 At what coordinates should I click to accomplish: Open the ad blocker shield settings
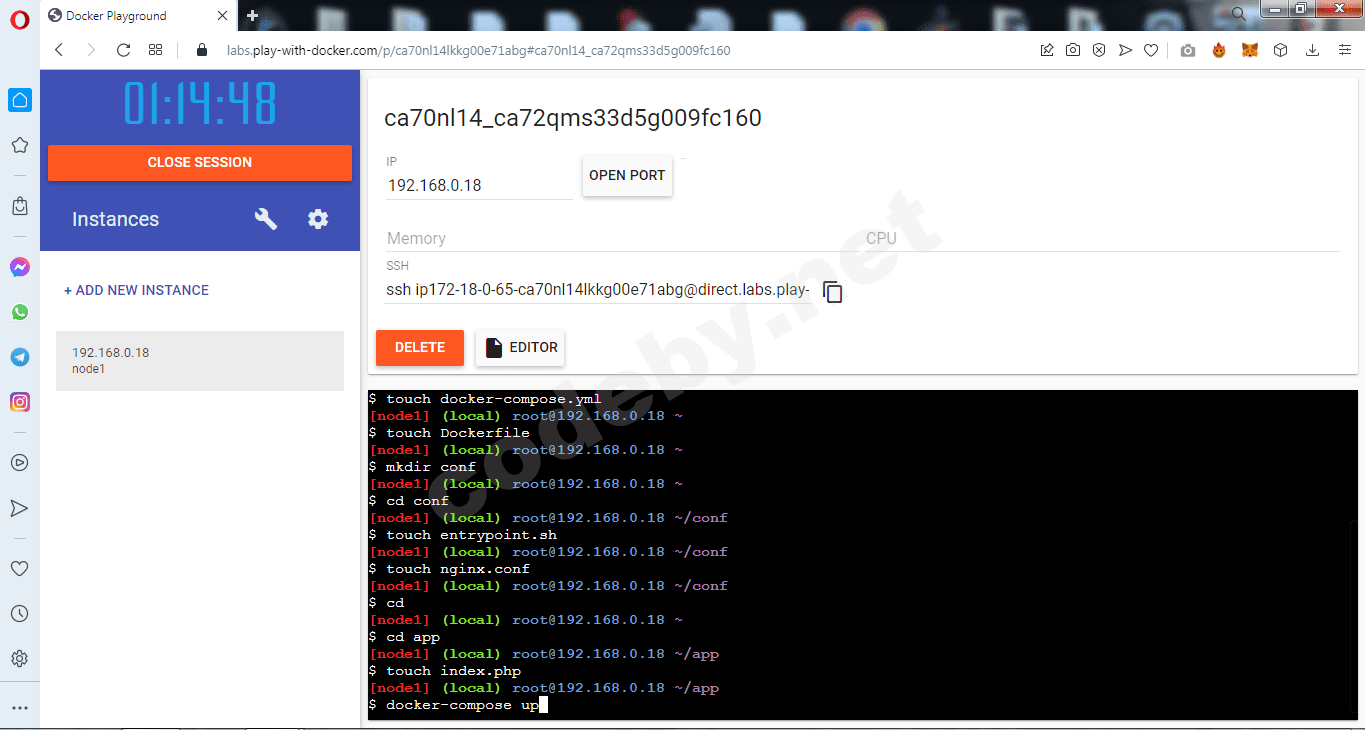click(1099, 50)
